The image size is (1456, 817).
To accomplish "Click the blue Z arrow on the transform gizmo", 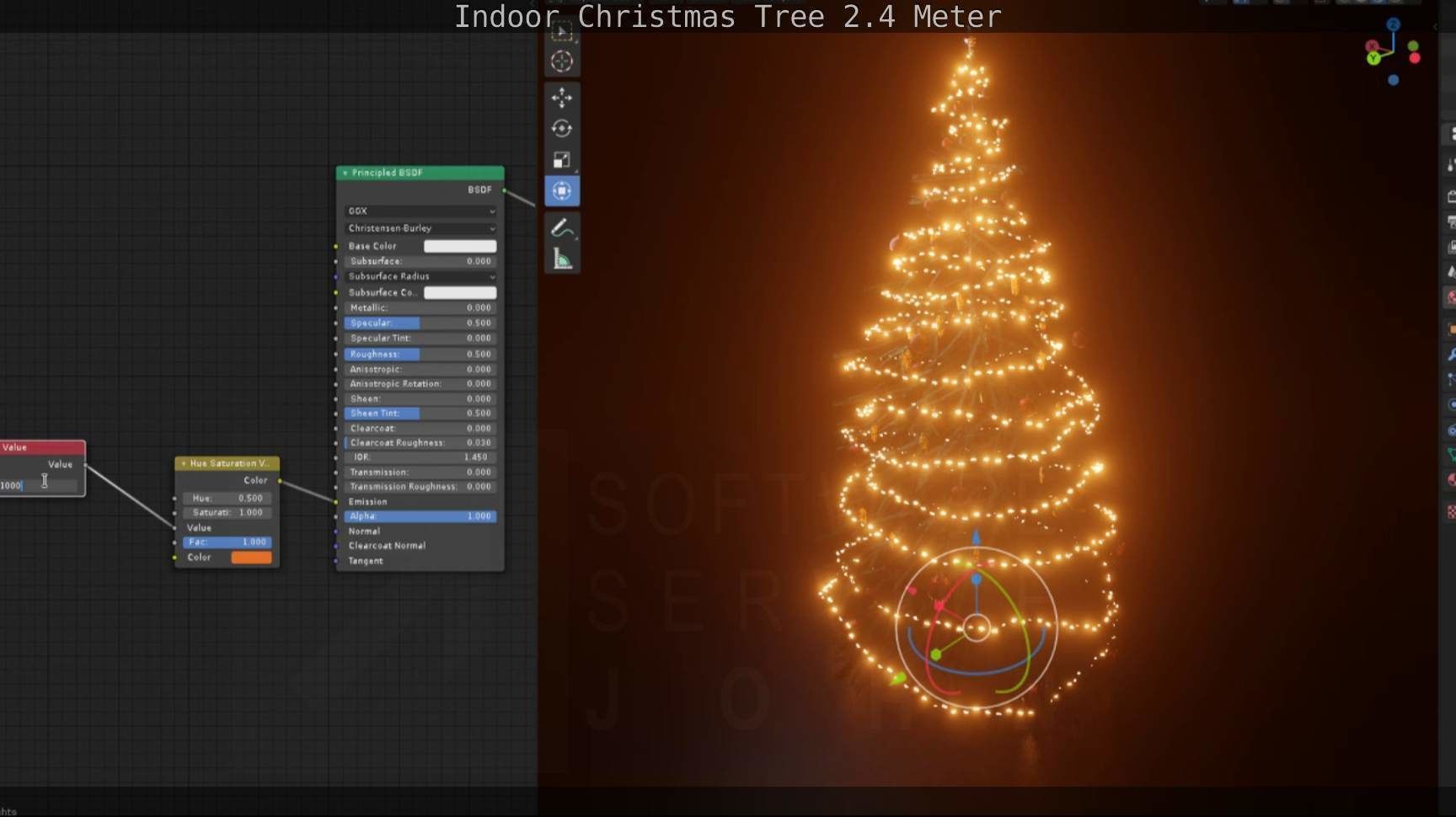I will (x=976, y=538).
